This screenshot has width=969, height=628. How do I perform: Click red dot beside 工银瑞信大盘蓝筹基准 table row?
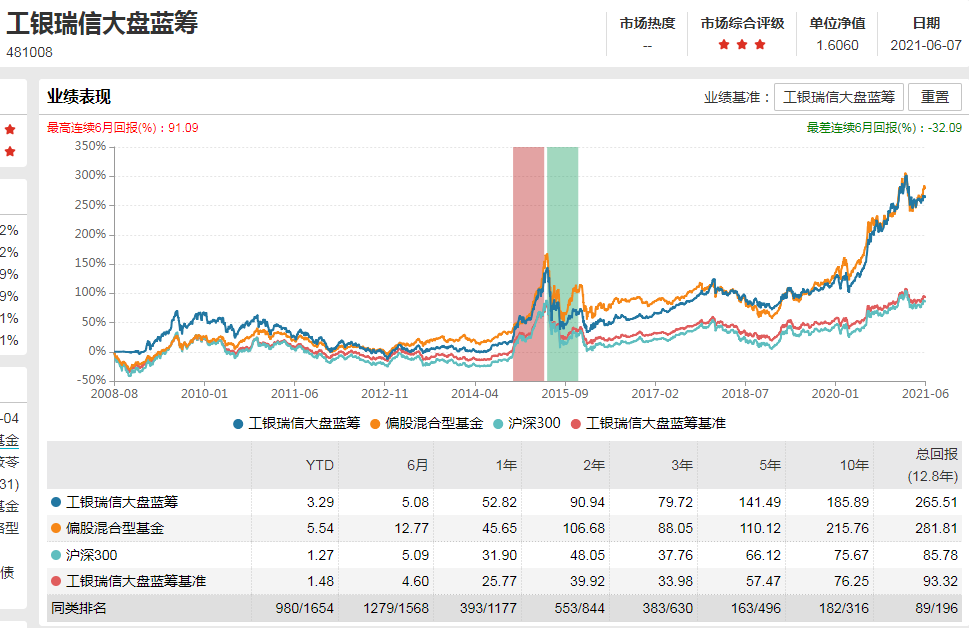pyautogui.click(x=56, y=580)
